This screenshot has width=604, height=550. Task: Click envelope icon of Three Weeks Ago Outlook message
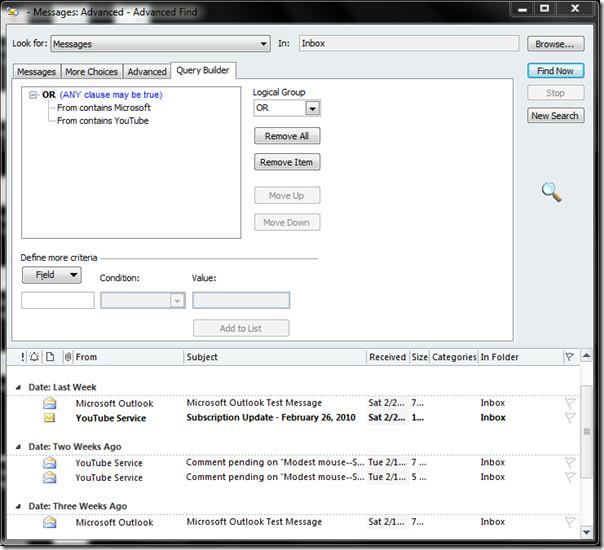(x=50, y=522)
